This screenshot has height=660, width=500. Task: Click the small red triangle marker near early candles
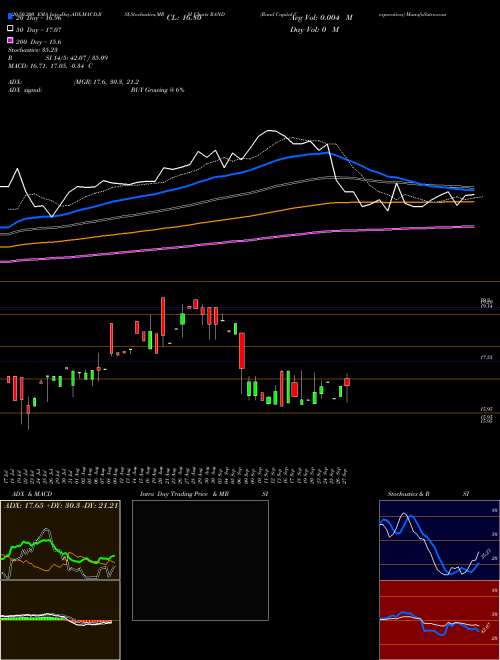pos(41,382)
